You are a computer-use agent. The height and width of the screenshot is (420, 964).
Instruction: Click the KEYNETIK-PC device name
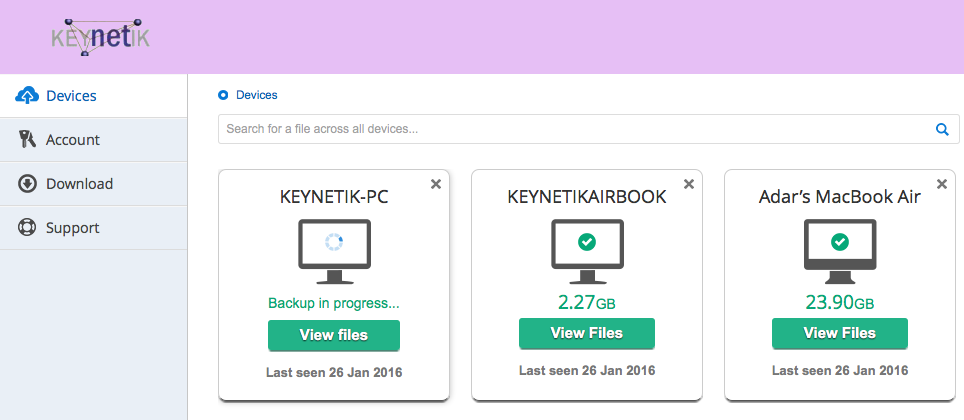click(334, 197)
